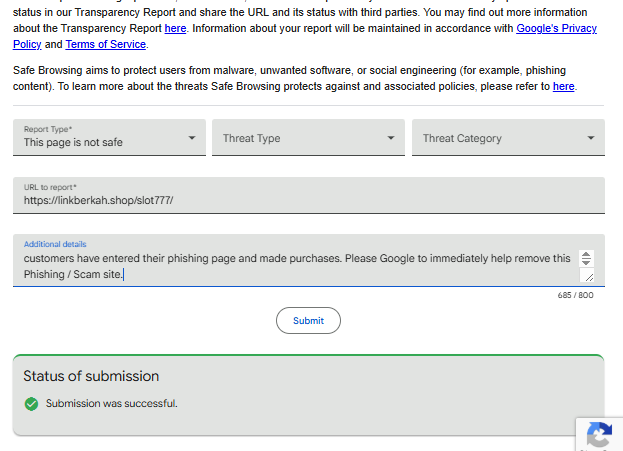This screenshot has width=623, height=451.
Task: Click the Additional details scroll up arrow
Action: (x=586, y=255)
